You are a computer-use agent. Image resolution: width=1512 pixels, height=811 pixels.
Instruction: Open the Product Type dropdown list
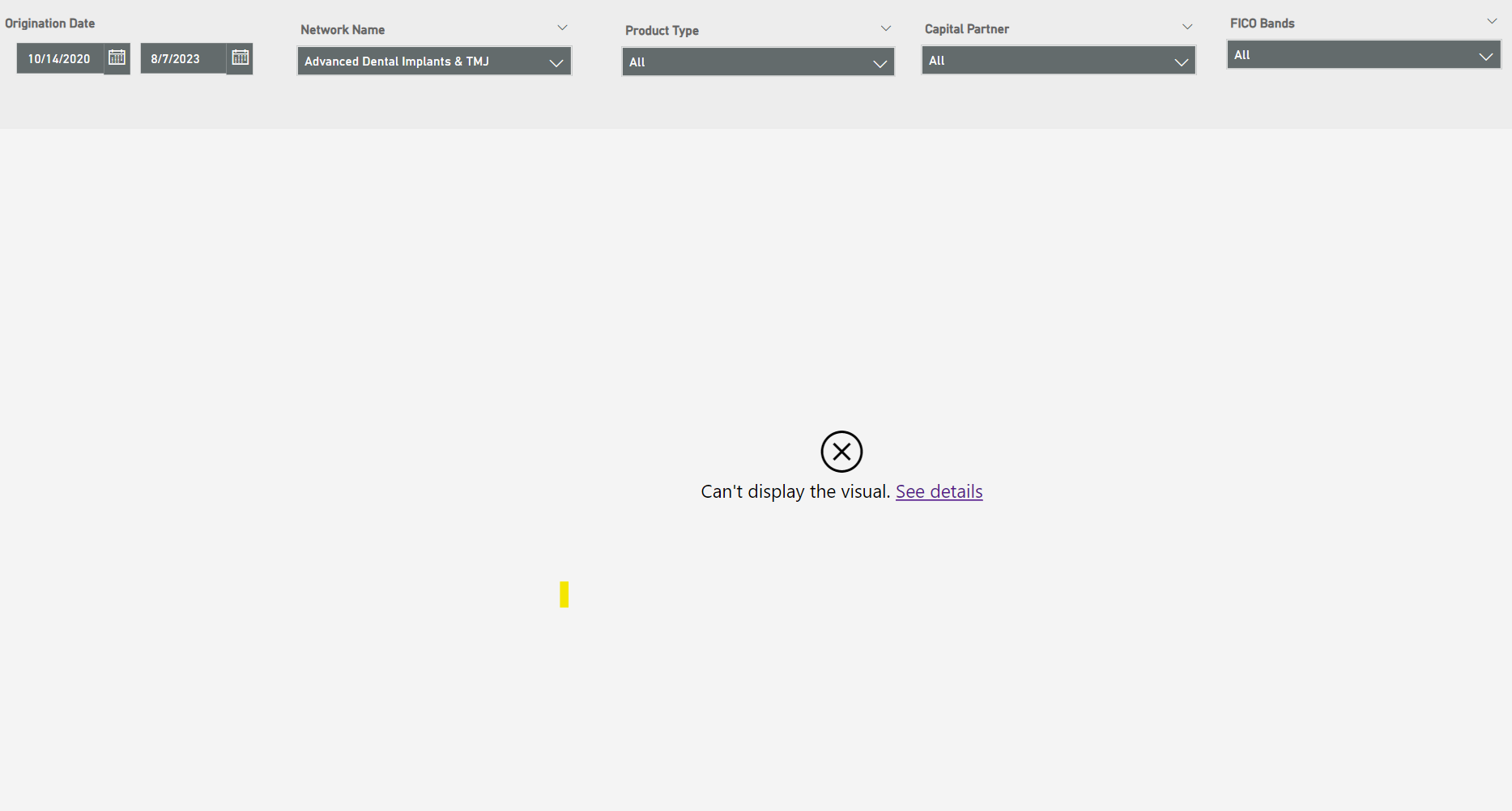[x=758, y=62]
